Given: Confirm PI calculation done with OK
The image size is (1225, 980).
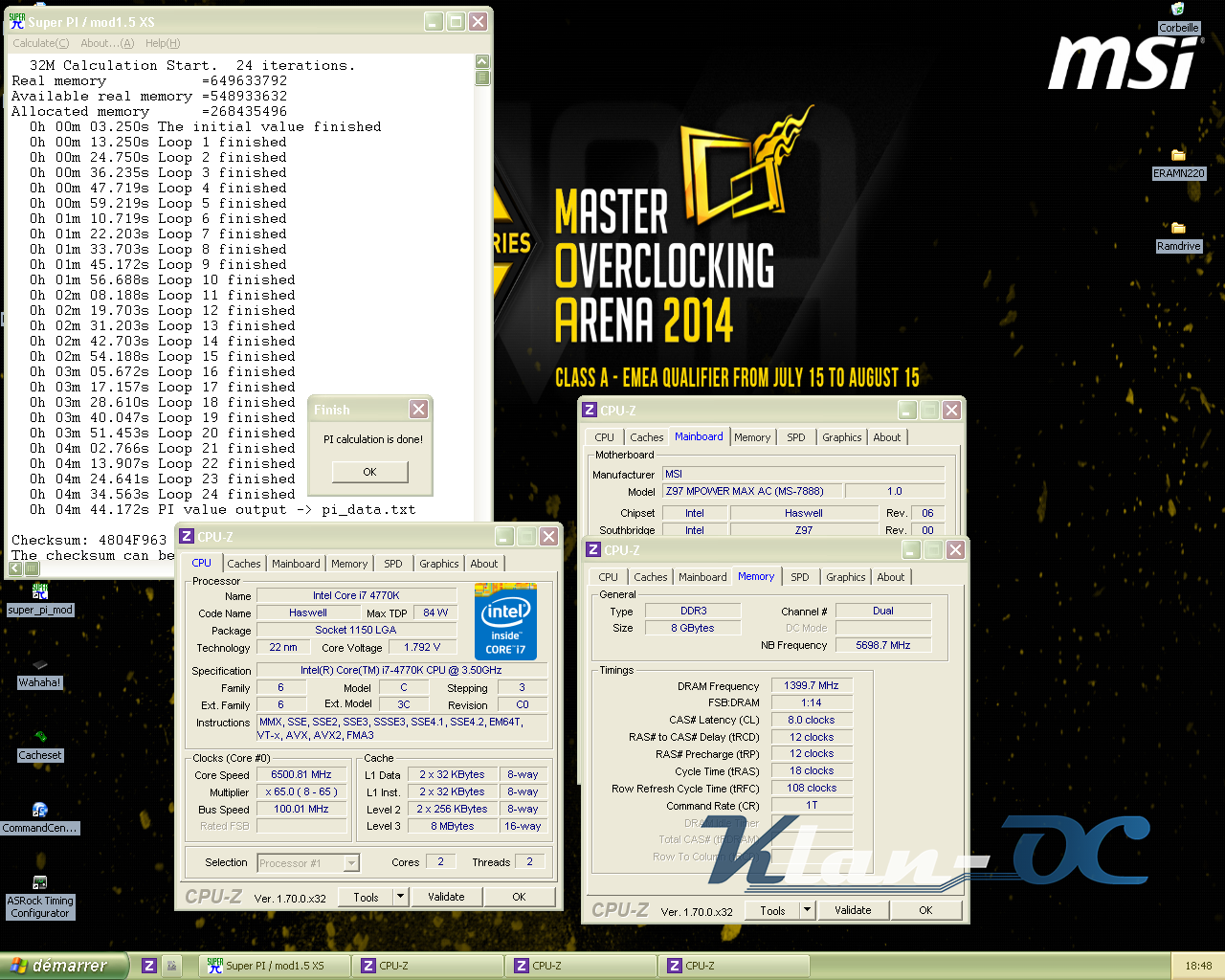Looking at the screenshot, I should (370, 472).
